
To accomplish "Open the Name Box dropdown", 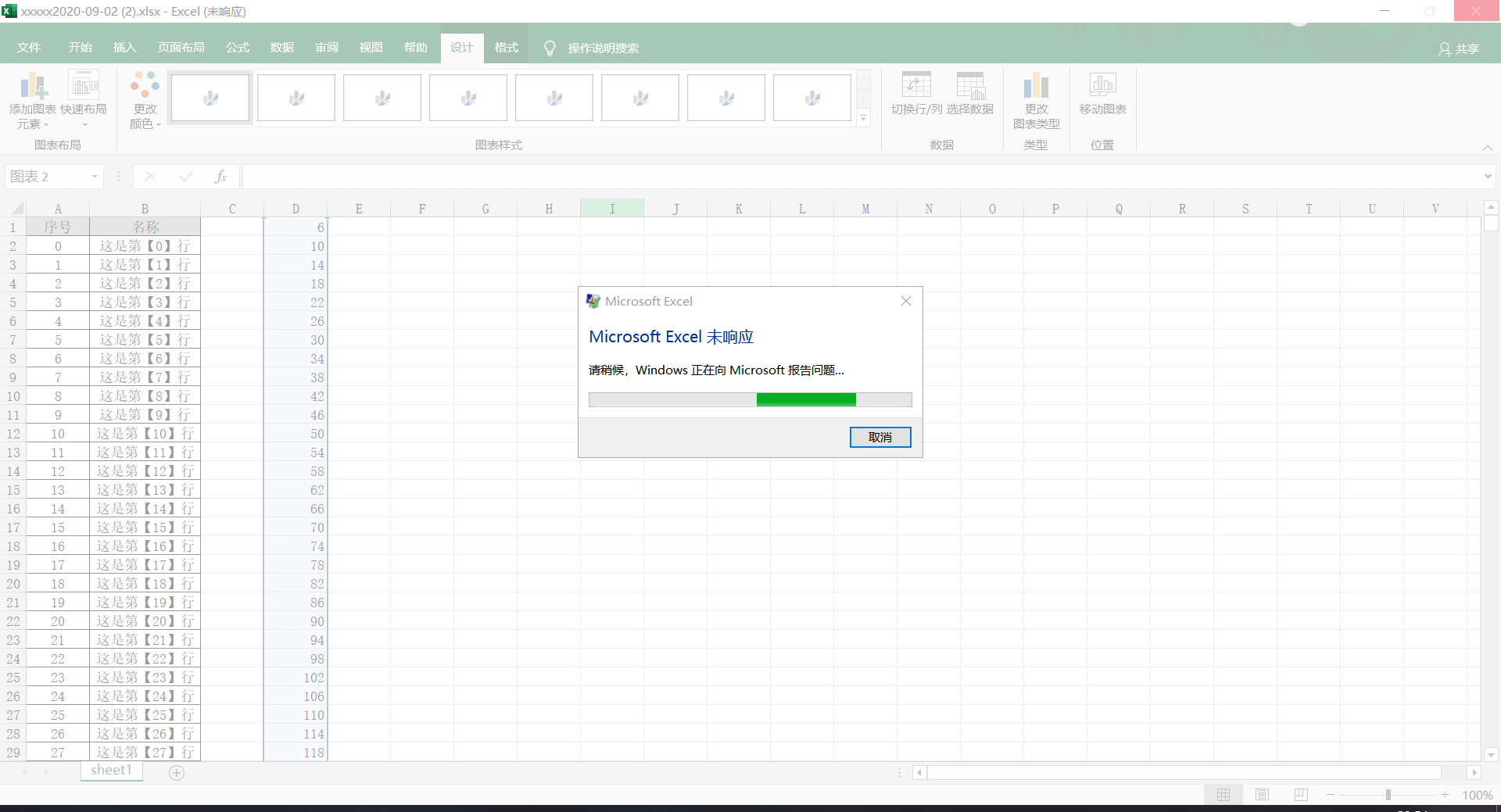I will click(x=95, y=177).
